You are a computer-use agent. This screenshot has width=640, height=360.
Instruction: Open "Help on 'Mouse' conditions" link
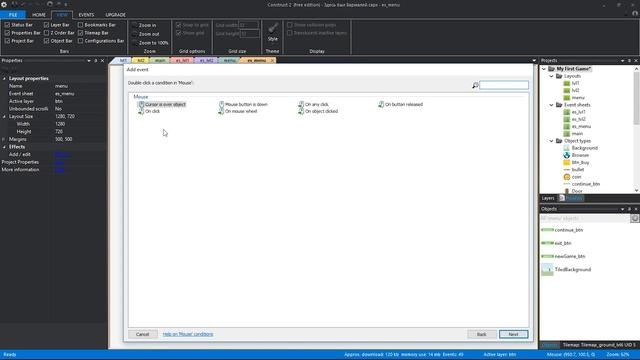coord(188,334)
